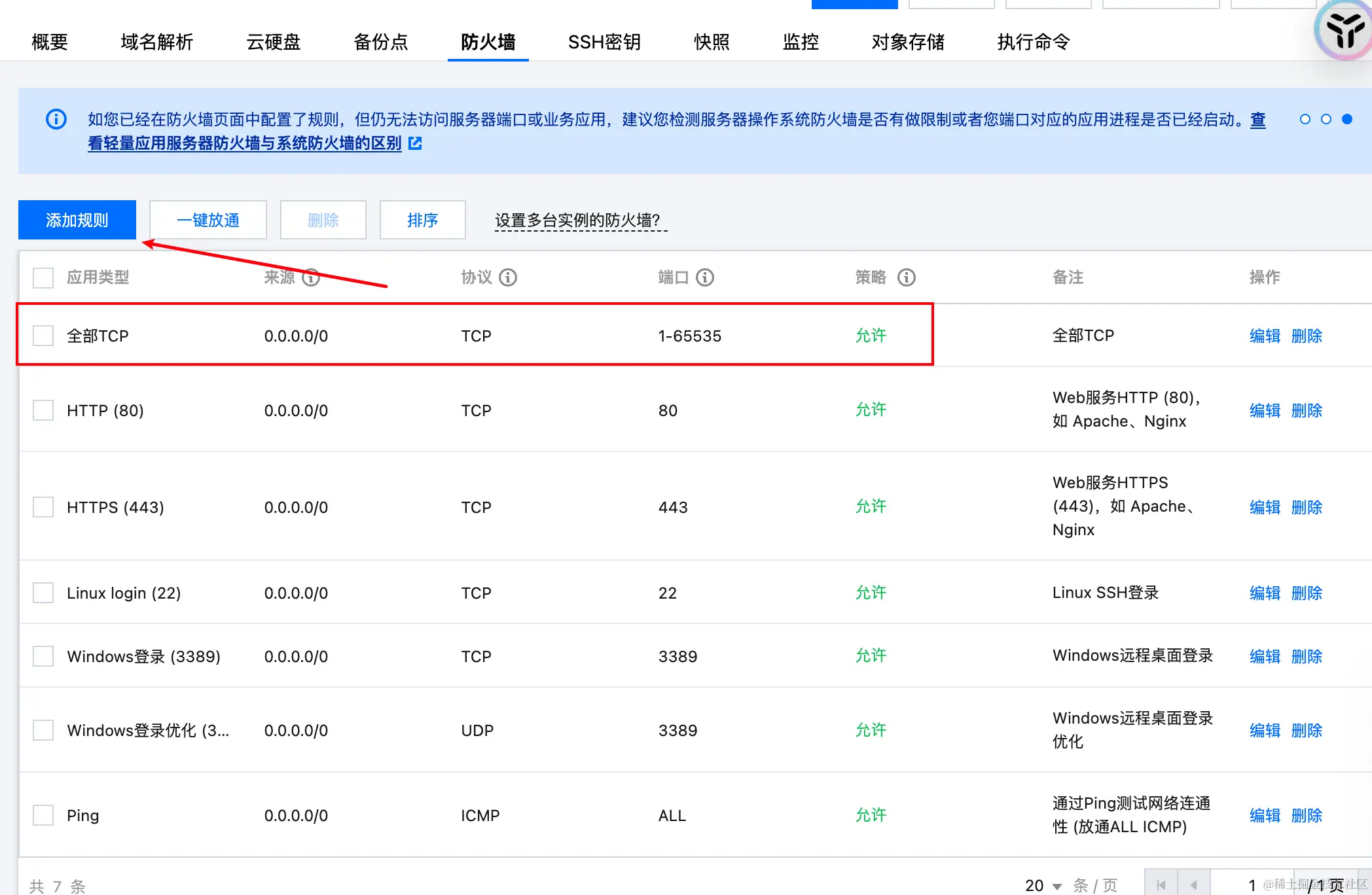Viewport: 1372px width, 895px height.
Task: Click the 排序 button
Action: 423,220
